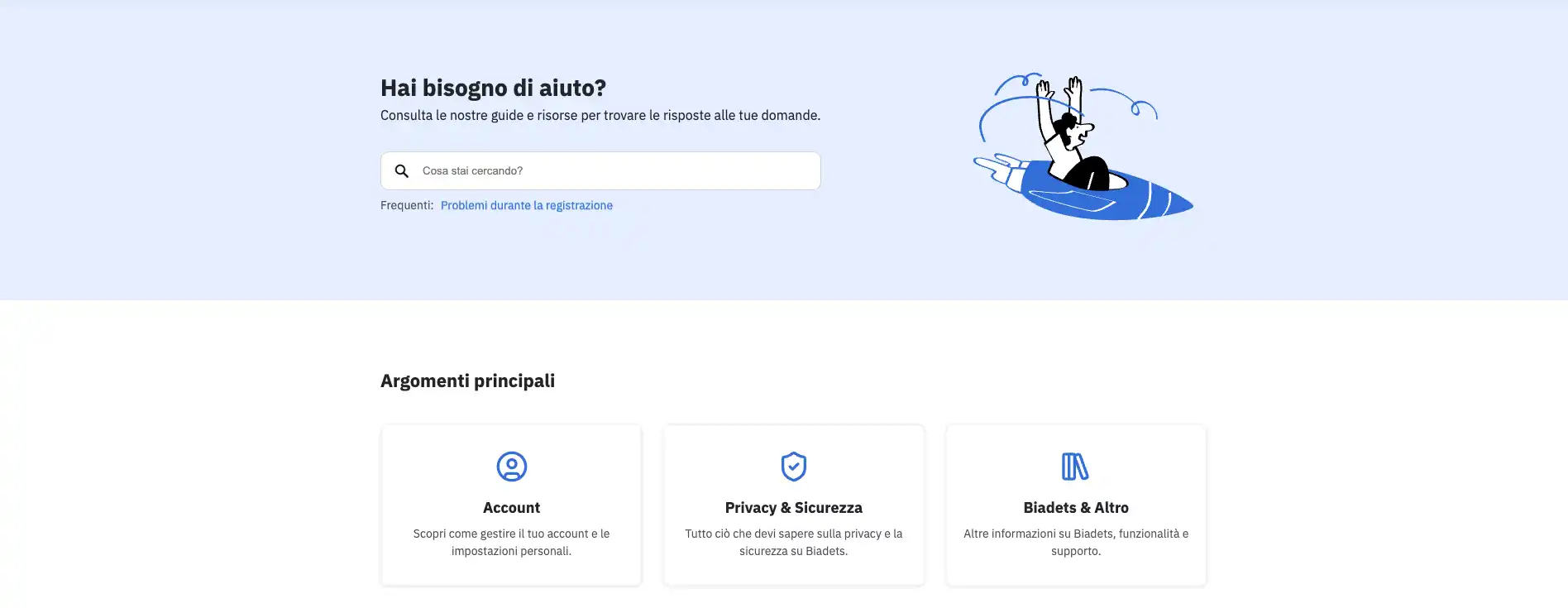Click the Account user profile icon
Screen dimensions: 1568x608
click(511, 467)
